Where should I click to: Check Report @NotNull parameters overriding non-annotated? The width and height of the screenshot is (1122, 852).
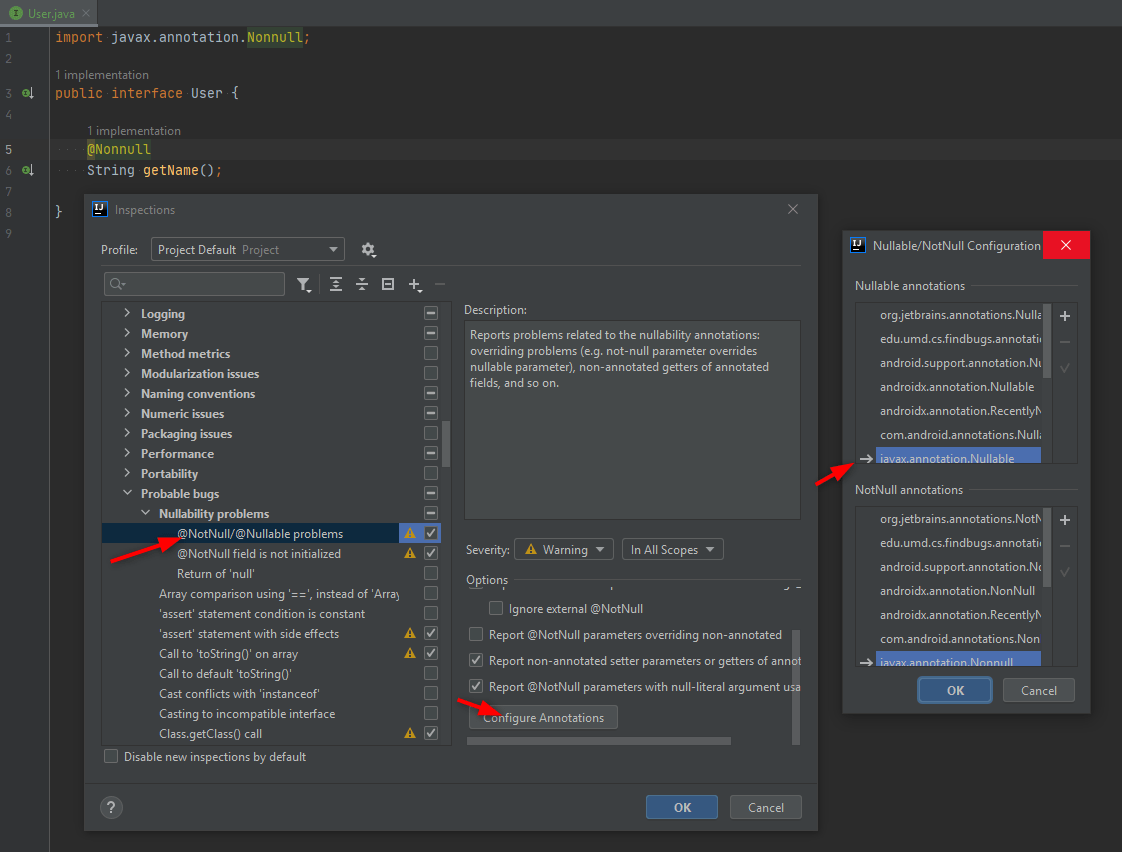click(x=476, y=634)
